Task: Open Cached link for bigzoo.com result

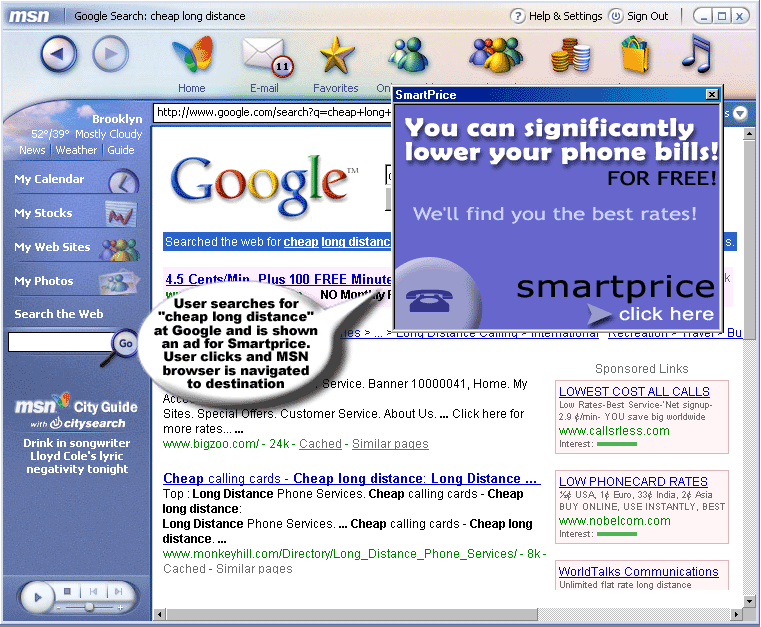Action: tap(320, 444)
